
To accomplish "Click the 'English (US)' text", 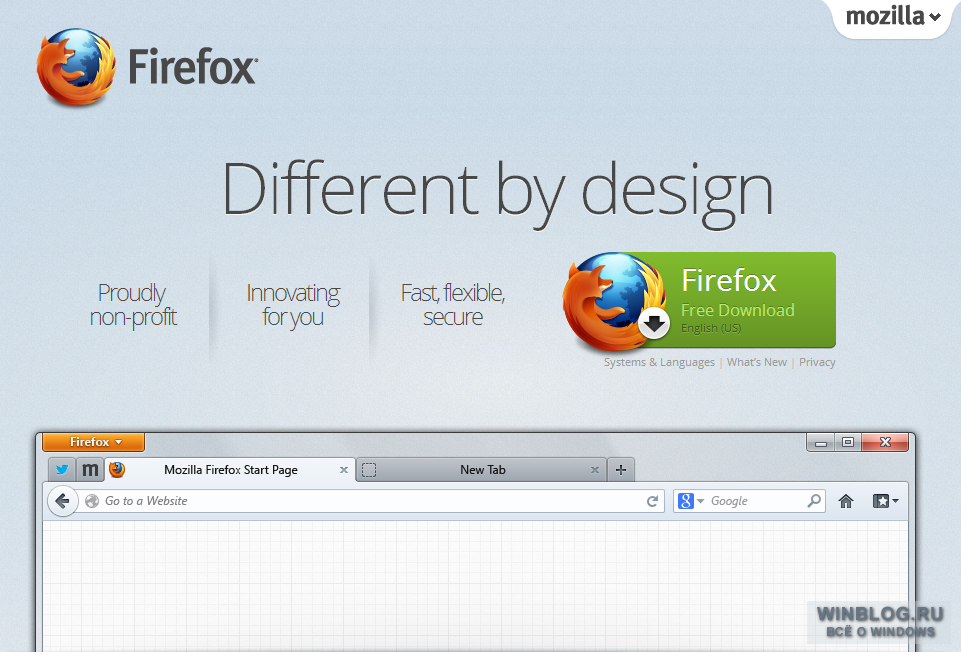I will [x=711, y=328].
